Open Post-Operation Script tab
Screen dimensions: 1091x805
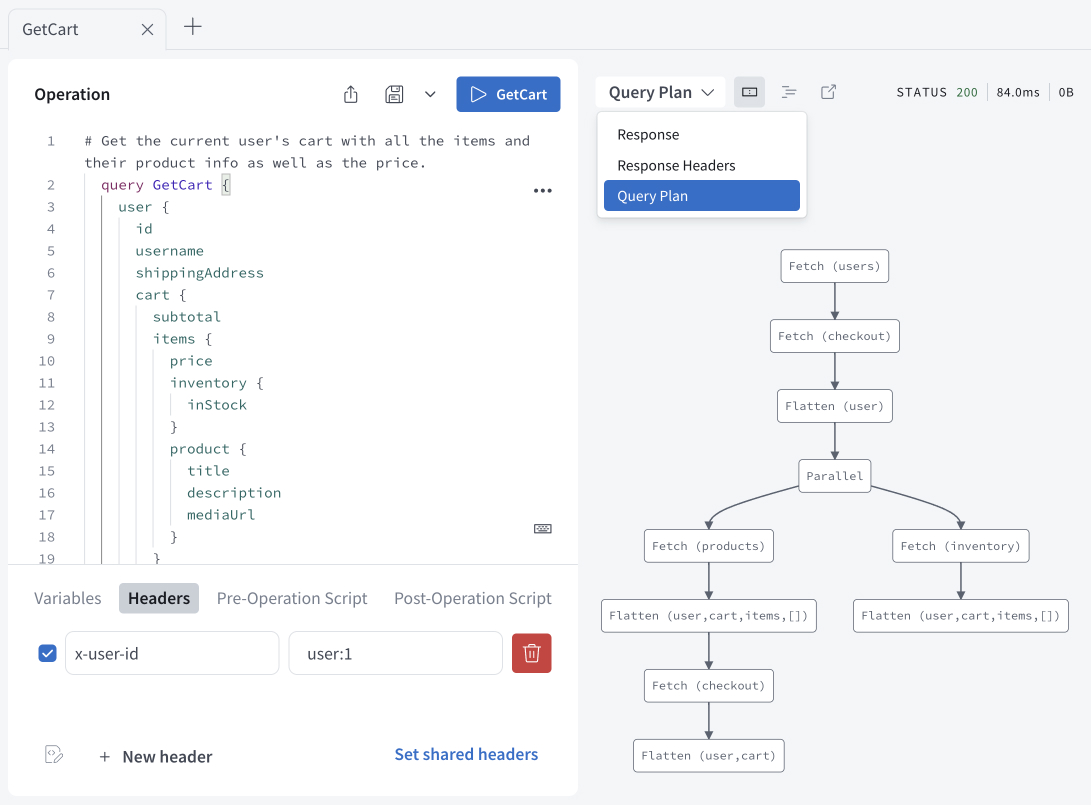[x=472, y=598]
